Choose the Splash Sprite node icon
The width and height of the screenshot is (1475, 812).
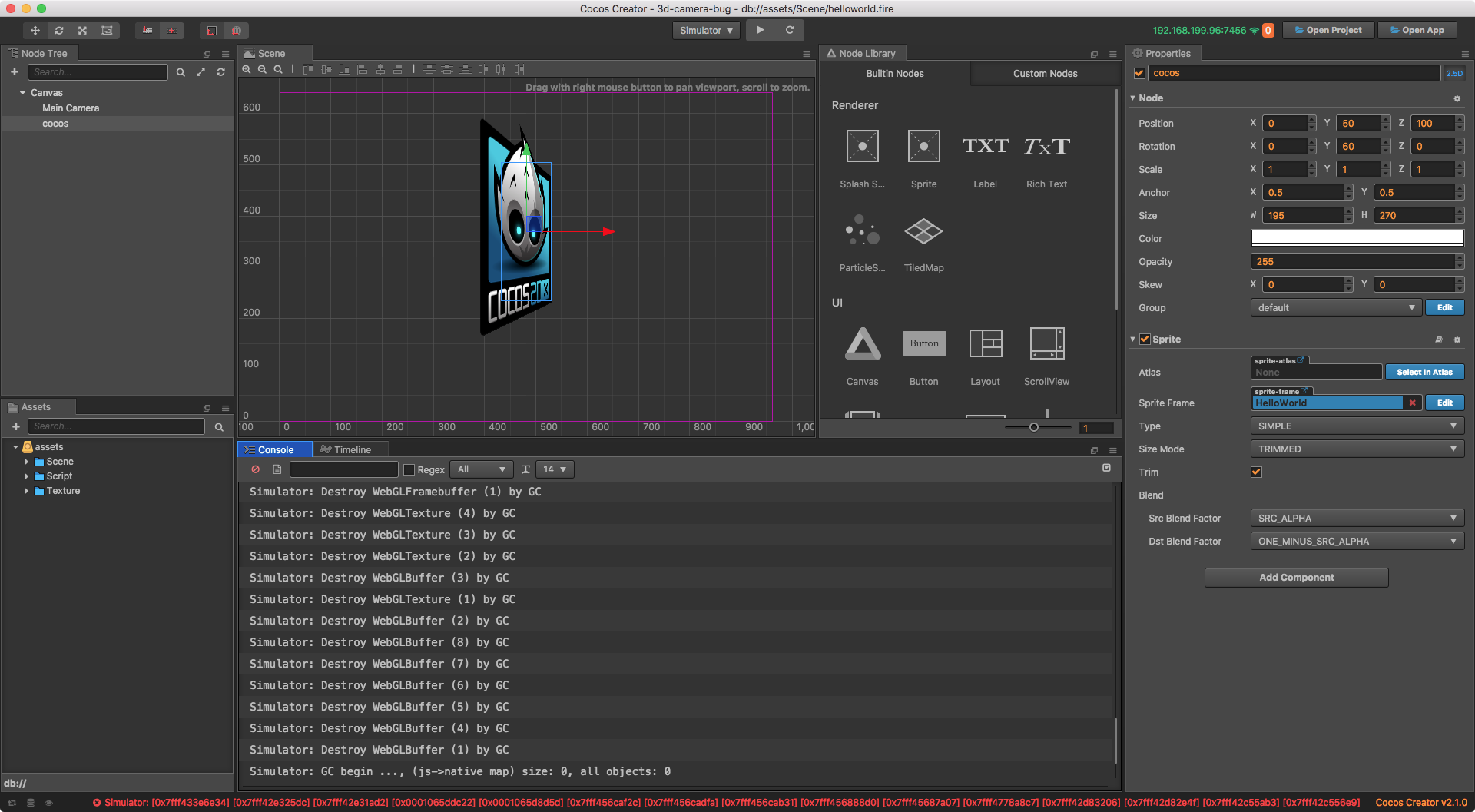[862, 146]
